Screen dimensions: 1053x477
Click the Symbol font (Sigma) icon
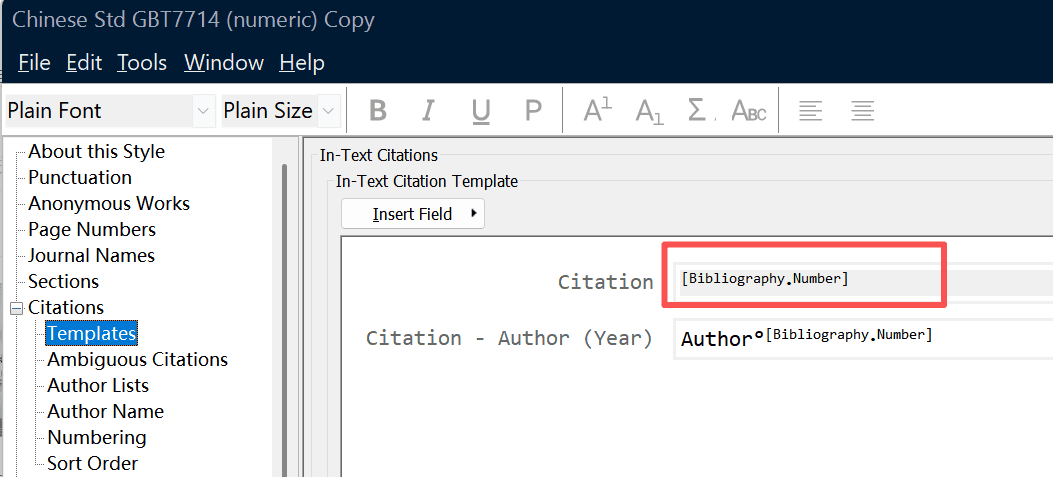pyautogui.click(x=700, y=110)
